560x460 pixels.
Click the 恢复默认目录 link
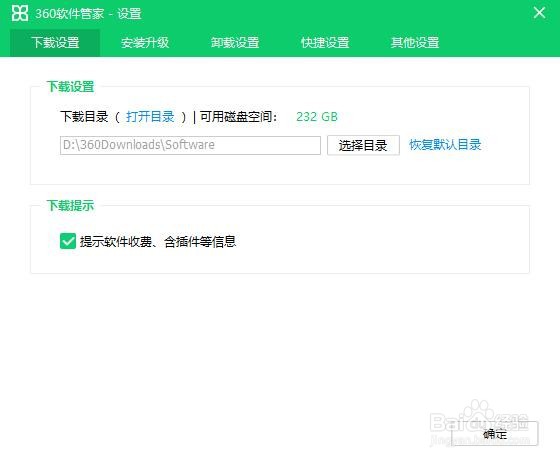click(x=445, y=145)
